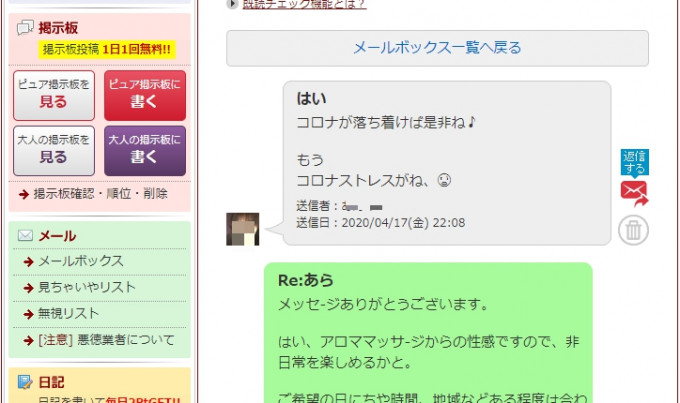Click the red arrow beside 見ちゃいやリスト
Screen dimensions: 680x403
(29, 288)
